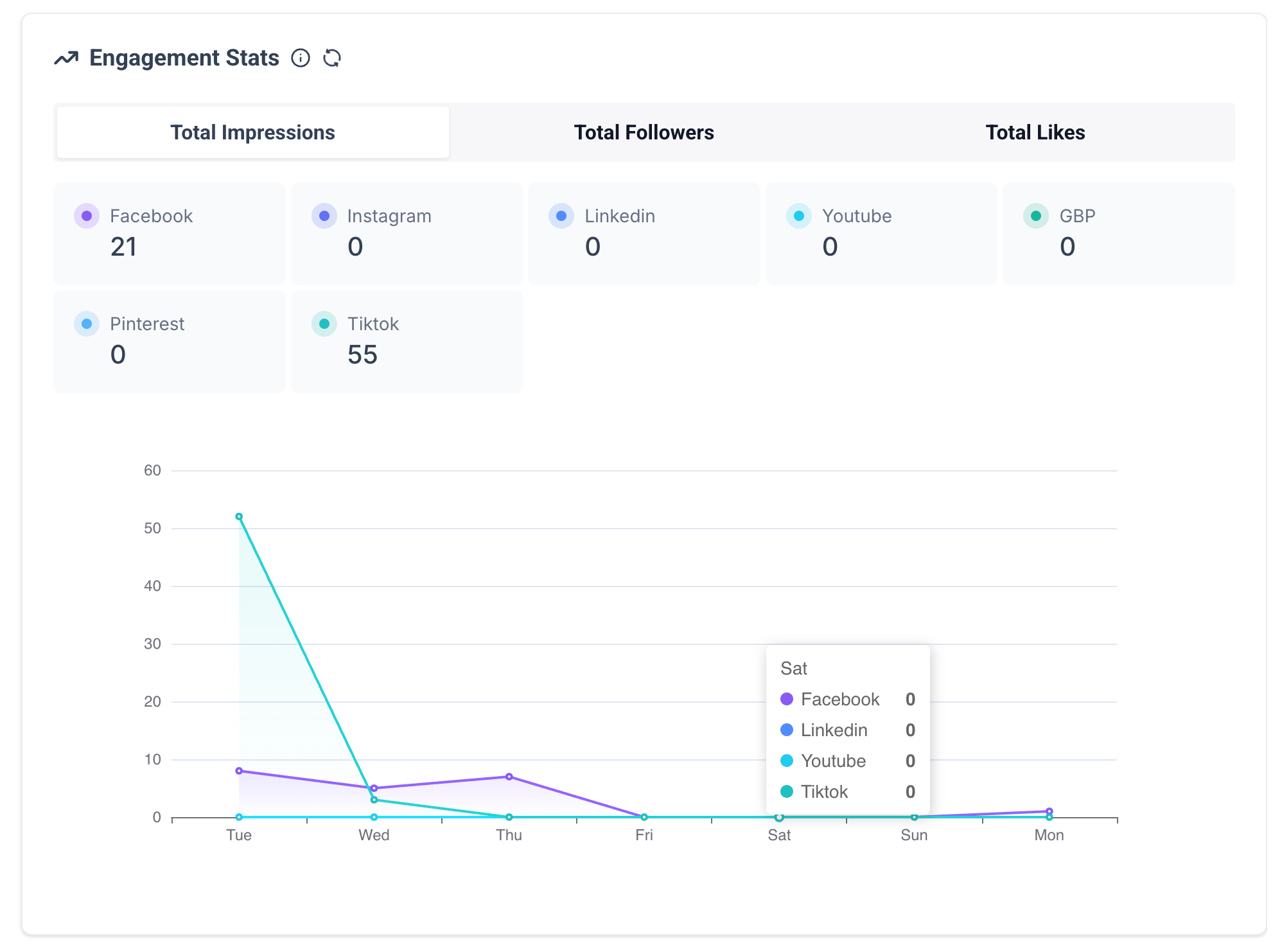Click the Facebook purple dot icon
The image size is (1282, 952).
pos(87,216)
